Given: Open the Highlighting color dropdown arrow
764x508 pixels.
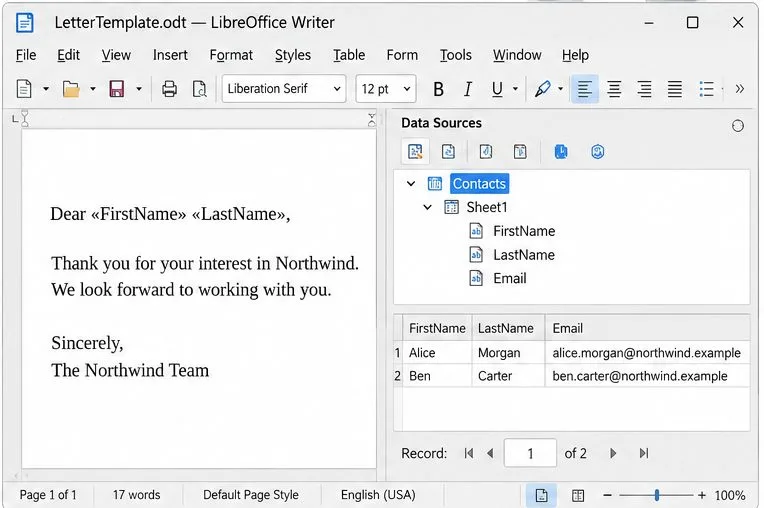Looking at the screenshot, I should pos(560,89).
